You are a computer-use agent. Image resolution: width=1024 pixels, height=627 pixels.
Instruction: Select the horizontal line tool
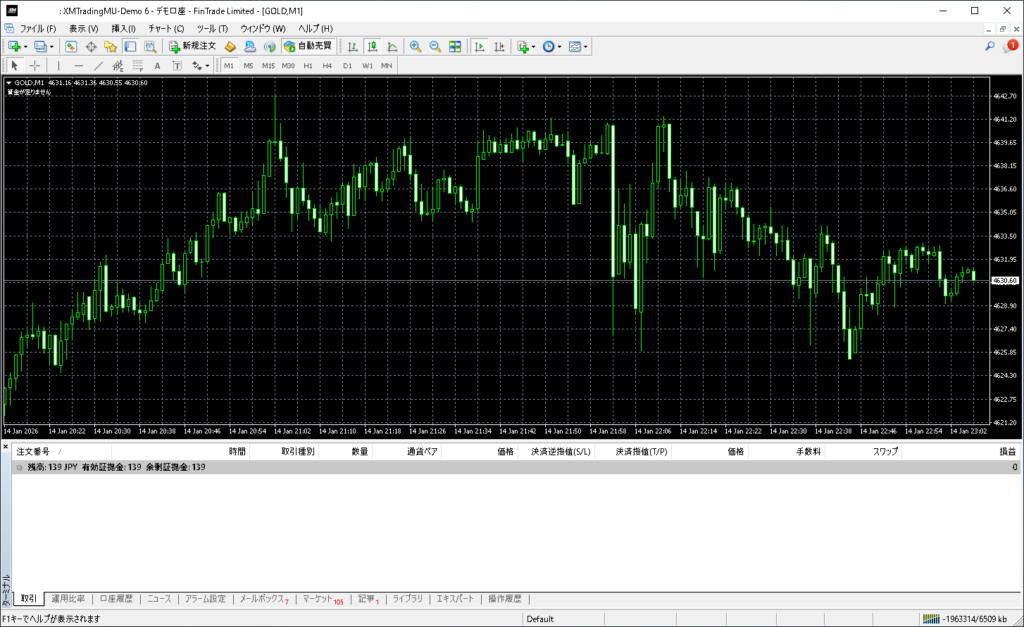point(79,66)
